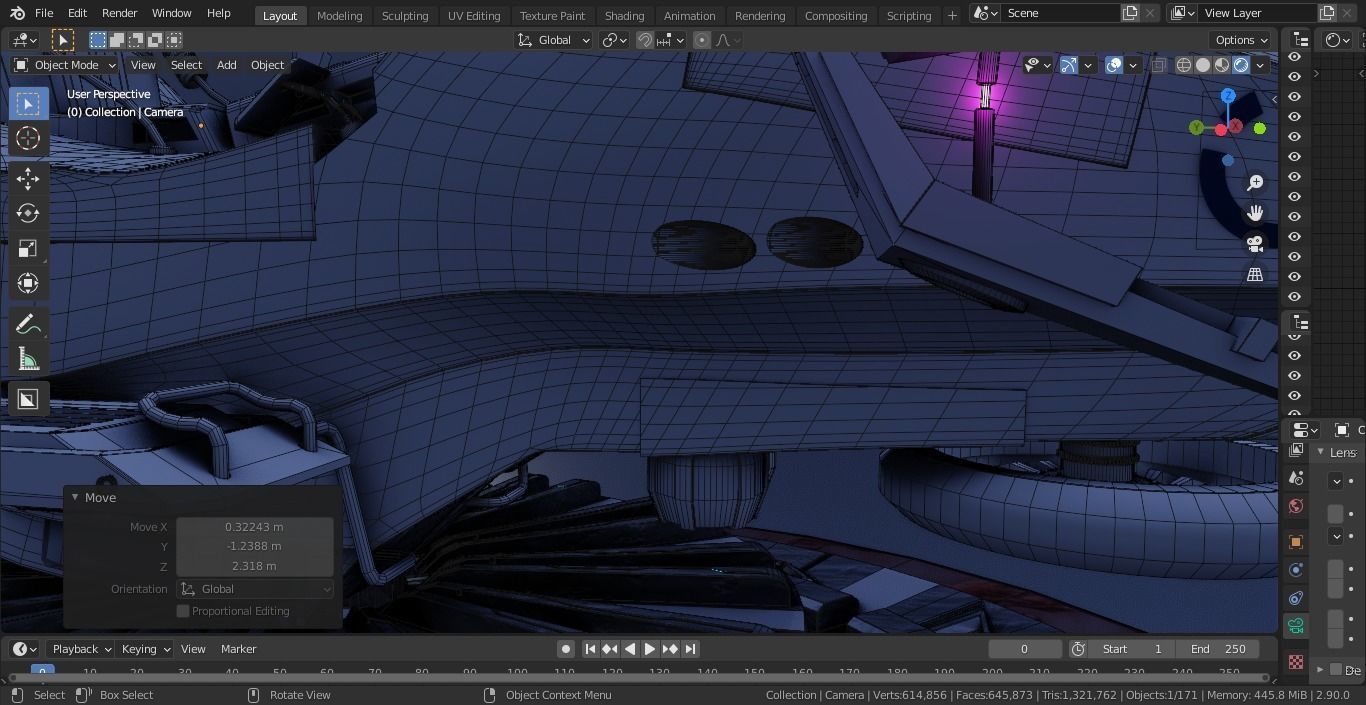Switch to the Scripting workspace tab
This screenshot has width=1366, height=705.
[x=909, y=15]
